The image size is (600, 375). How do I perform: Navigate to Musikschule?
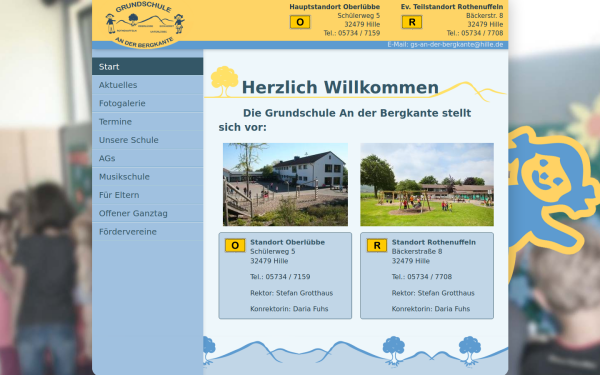[147, 177]
